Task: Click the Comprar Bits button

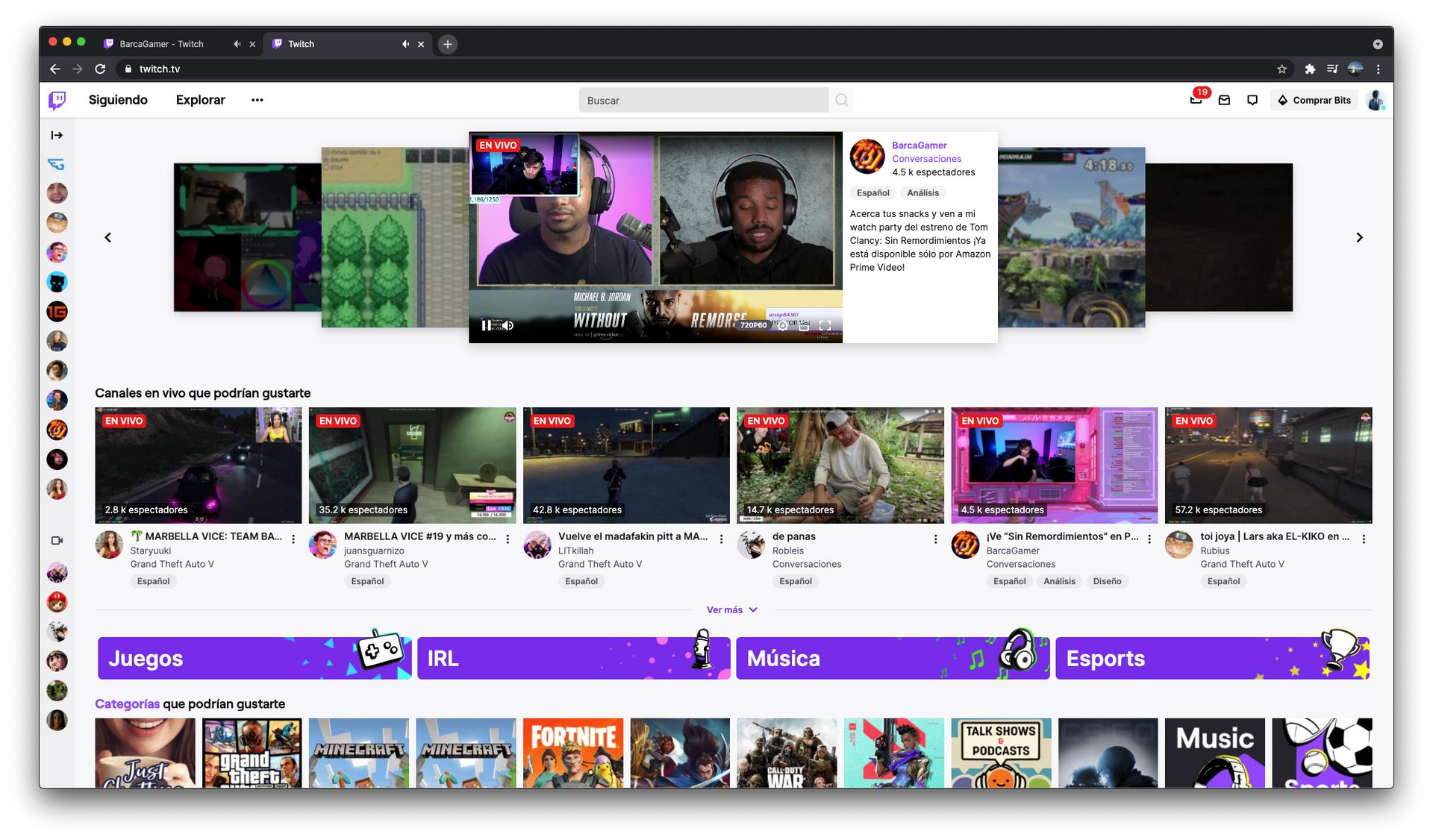Action: click(x=1314, y=100)
